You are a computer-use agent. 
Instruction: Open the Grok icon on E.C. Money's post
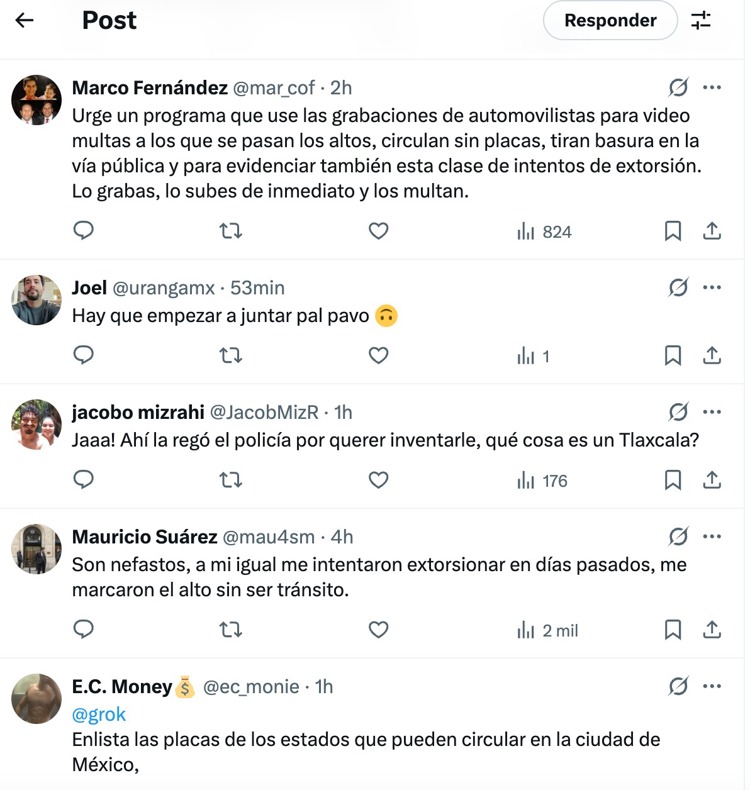(x=678, y=686)
